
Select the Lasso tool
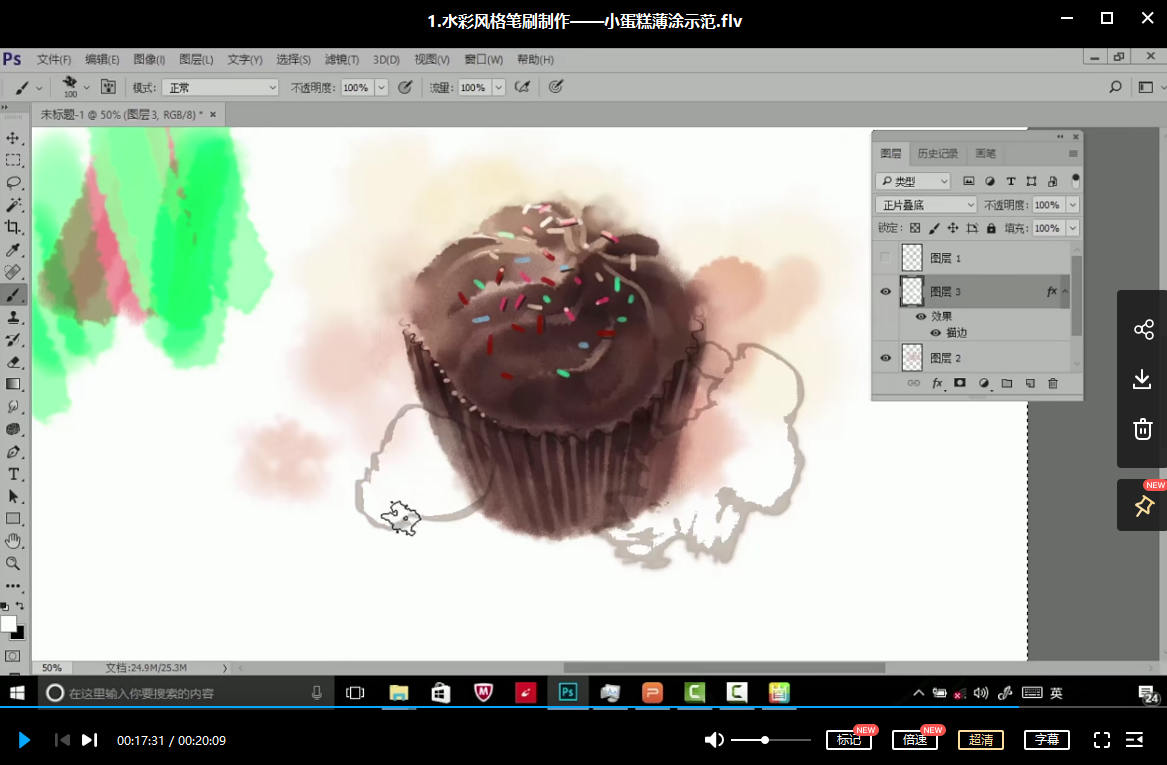13,182
